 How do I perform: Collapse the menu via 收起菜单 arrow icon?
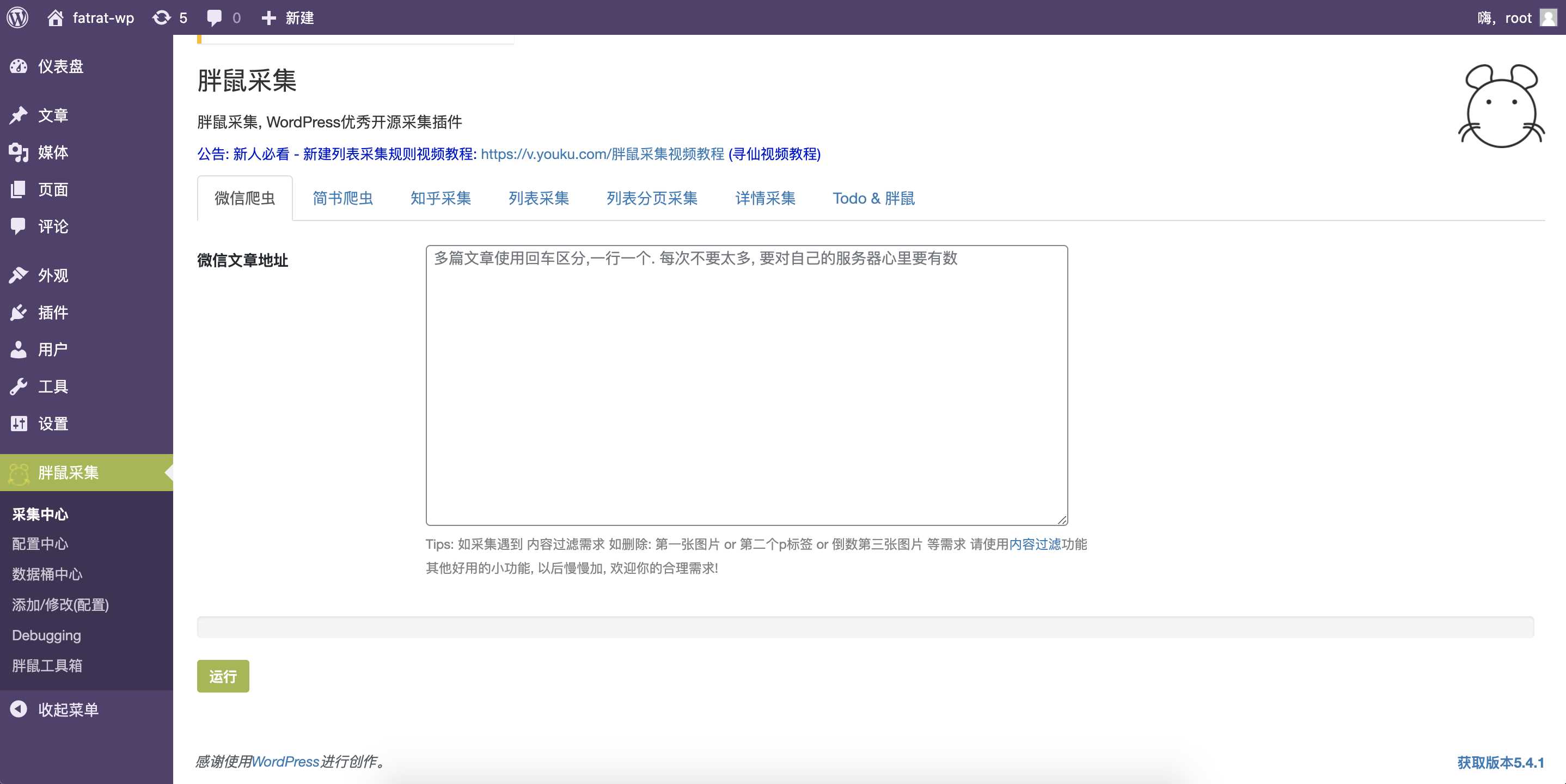click(x=19, y=709)
